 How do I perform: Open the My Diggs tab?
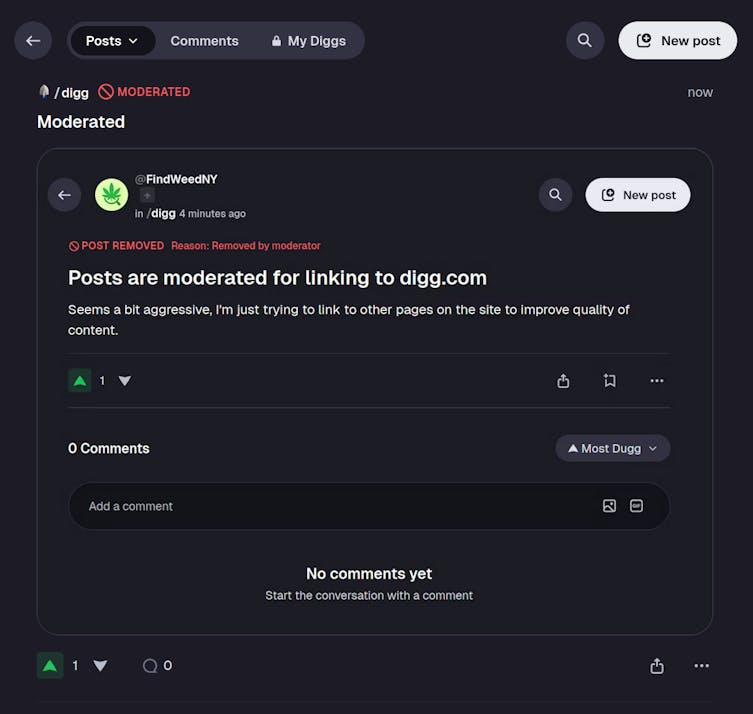(307, 41)
